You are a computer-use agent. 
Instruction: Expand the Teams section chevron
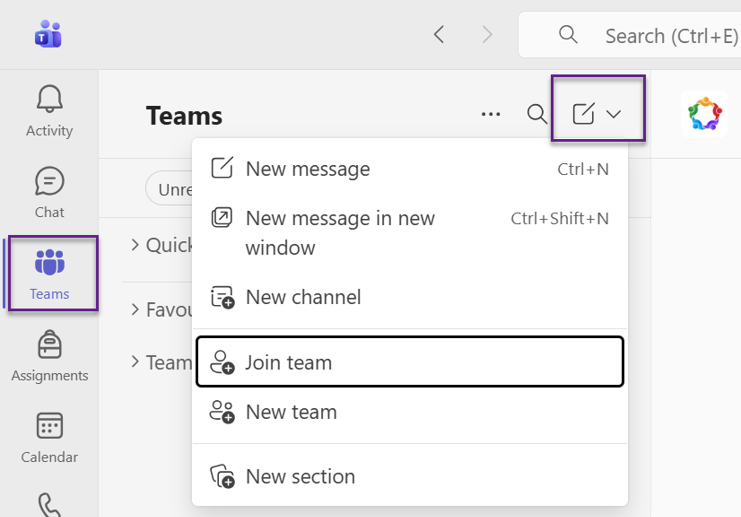click(x=135, y=362)
